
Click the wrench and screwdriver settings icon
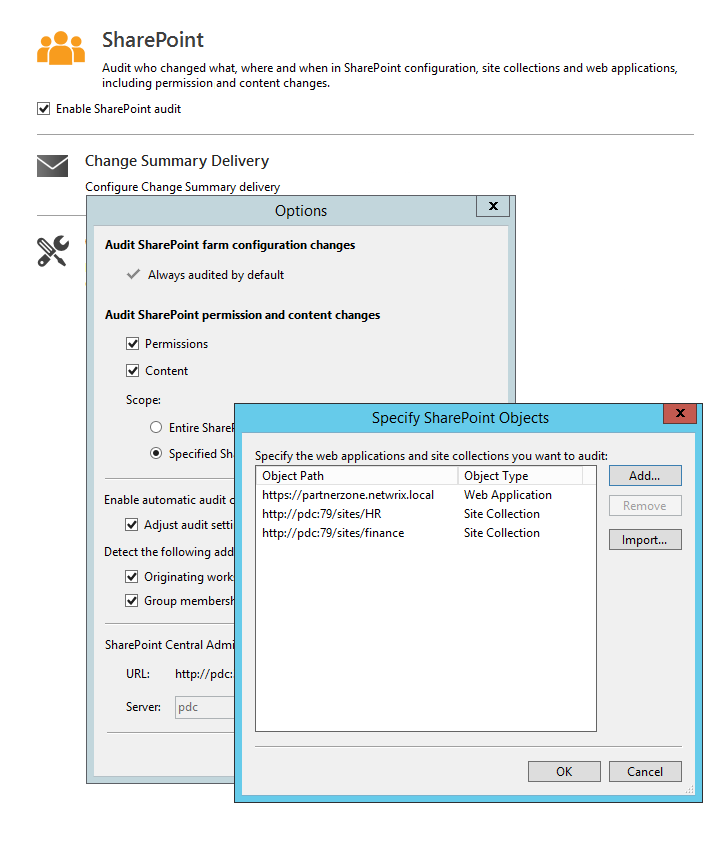pyautogui.click(x=53, y=251)
